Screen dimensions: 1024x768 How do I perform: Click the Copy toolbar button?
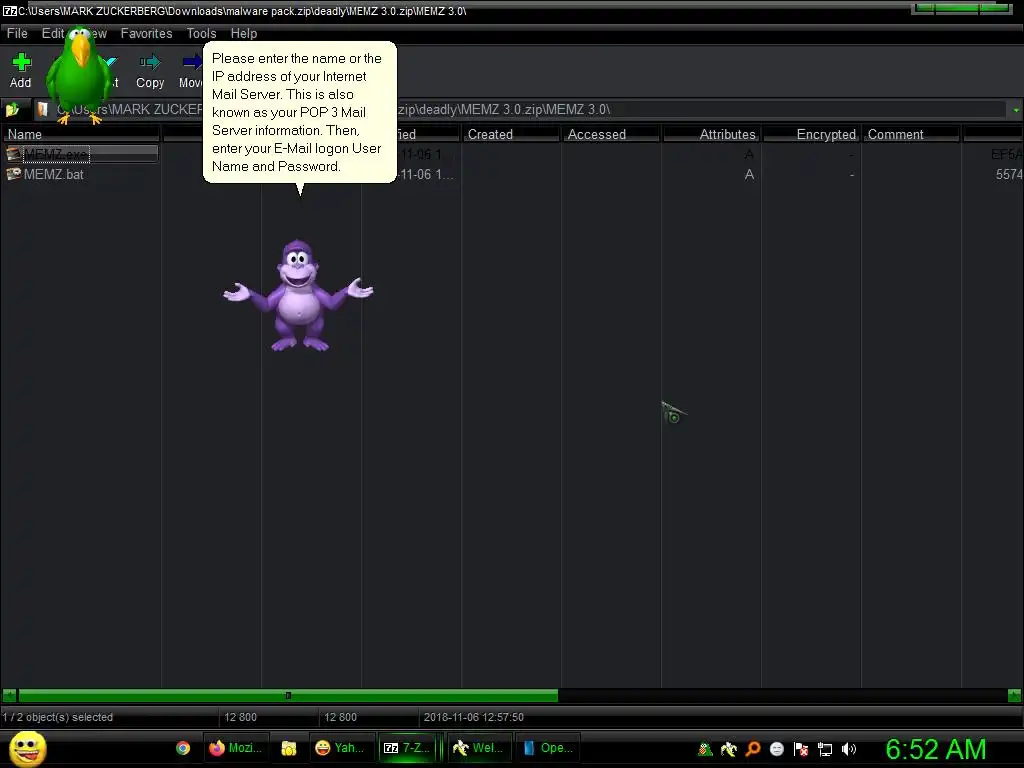pyautogui.click(x=150, y=71)
